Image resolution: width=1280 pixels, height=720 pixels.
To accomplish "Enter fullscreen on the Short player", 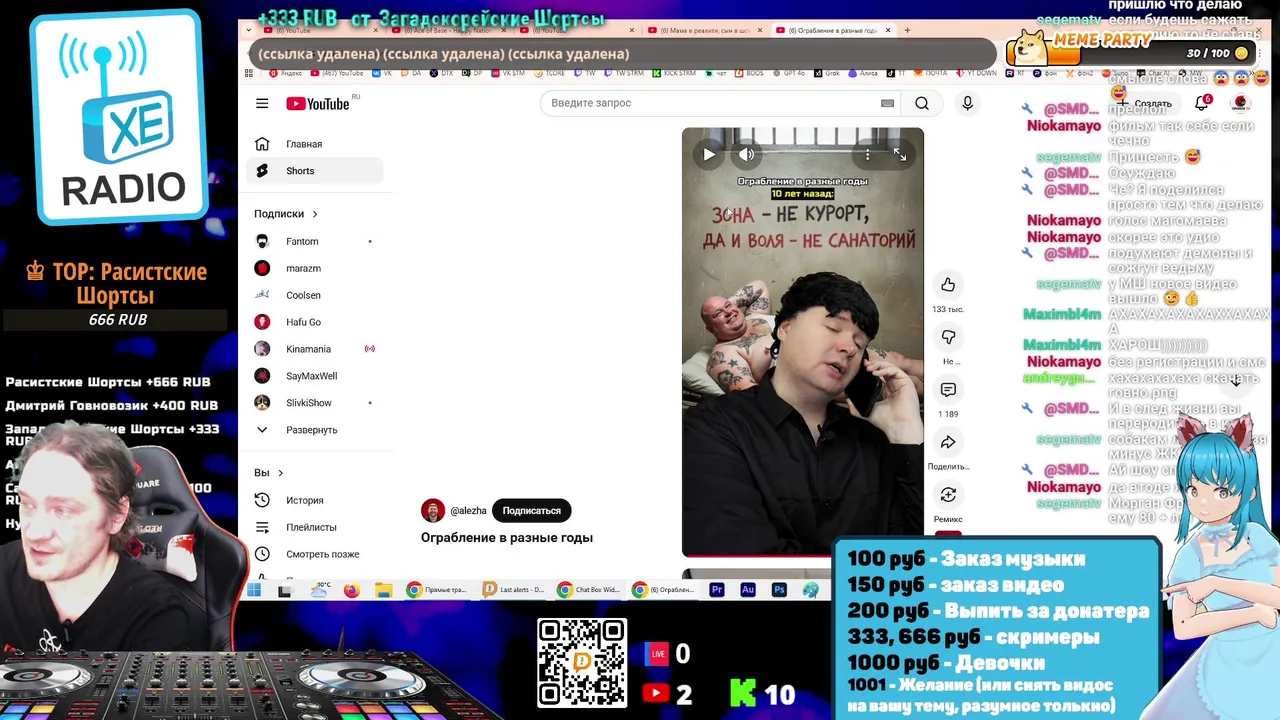I will [x=900, y=154].
